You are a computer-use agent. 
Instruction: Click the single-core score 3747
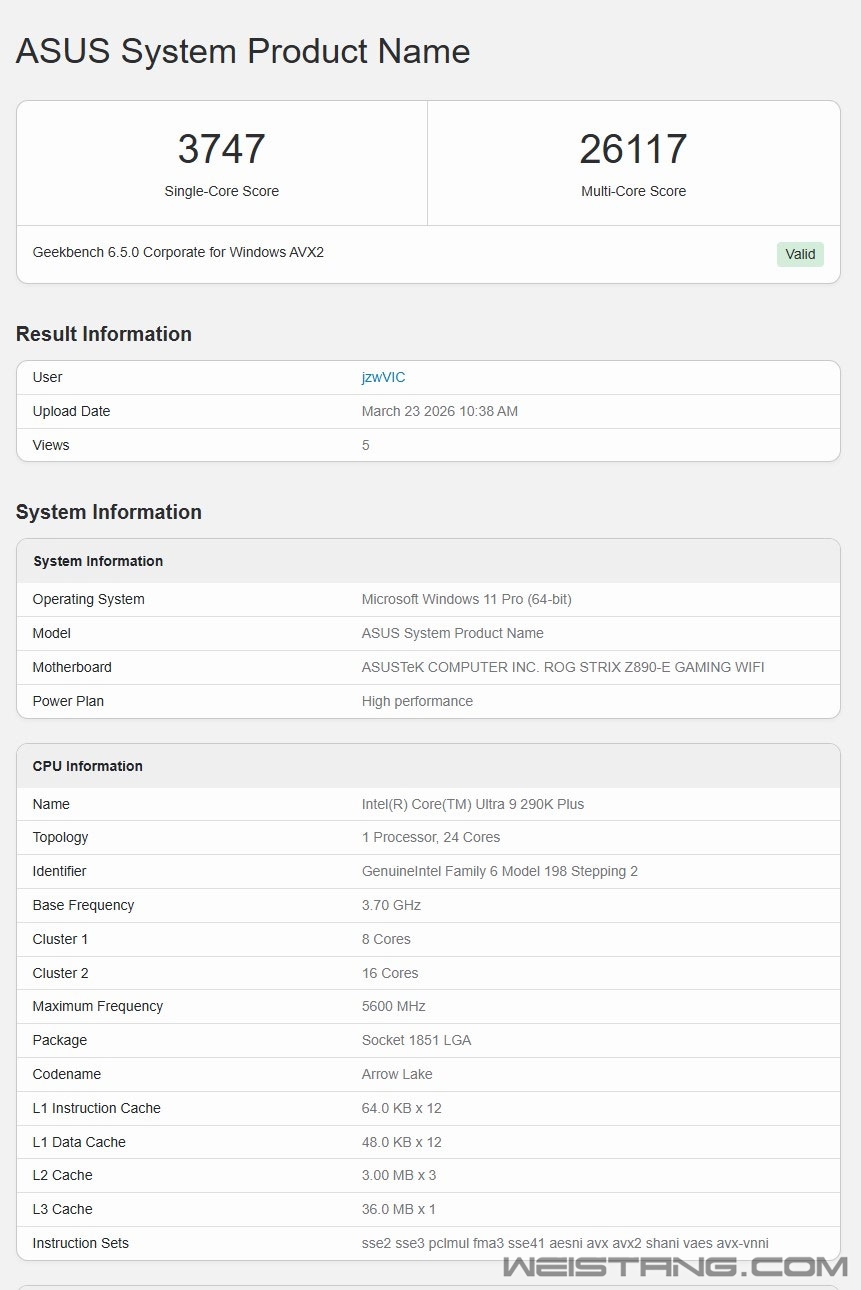click(221, 149)
